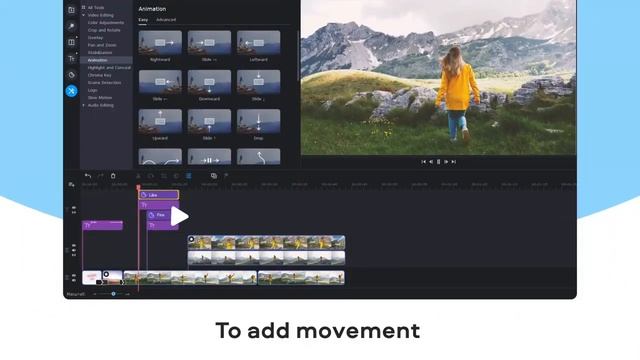Open the Chroma Key tool
This screenshot has height=360, width=640.
coord(100,75)
